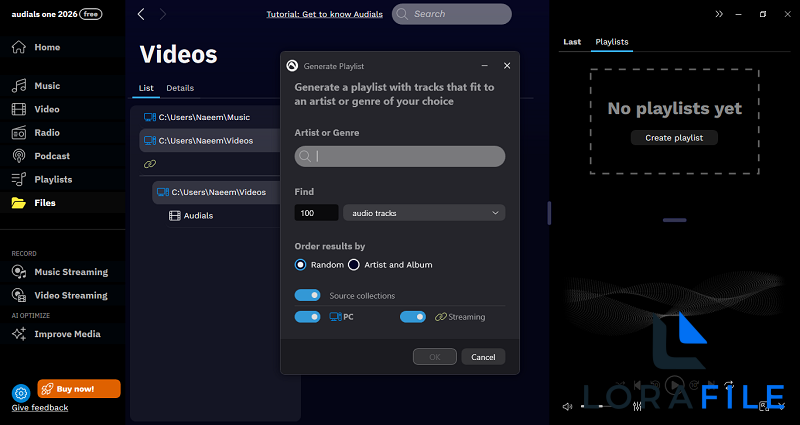Switch to the List tab
800x425 pixels.
click(x=146, y=88)
